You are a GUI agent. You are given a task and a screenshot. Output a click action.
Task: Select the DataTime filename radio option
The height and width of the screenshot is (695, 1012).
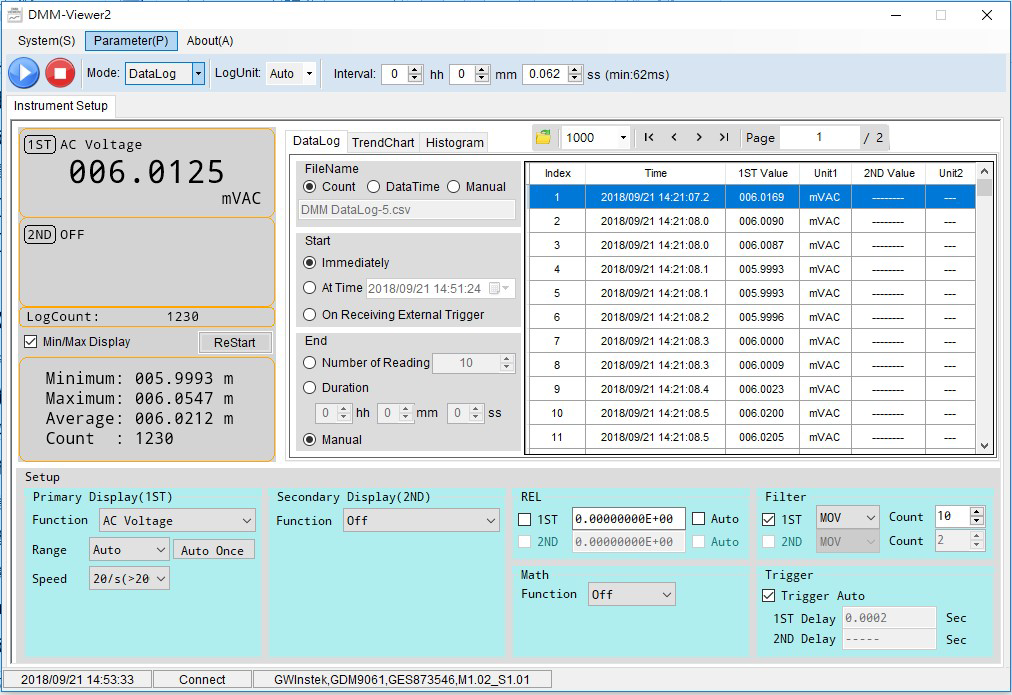point(374,187)
